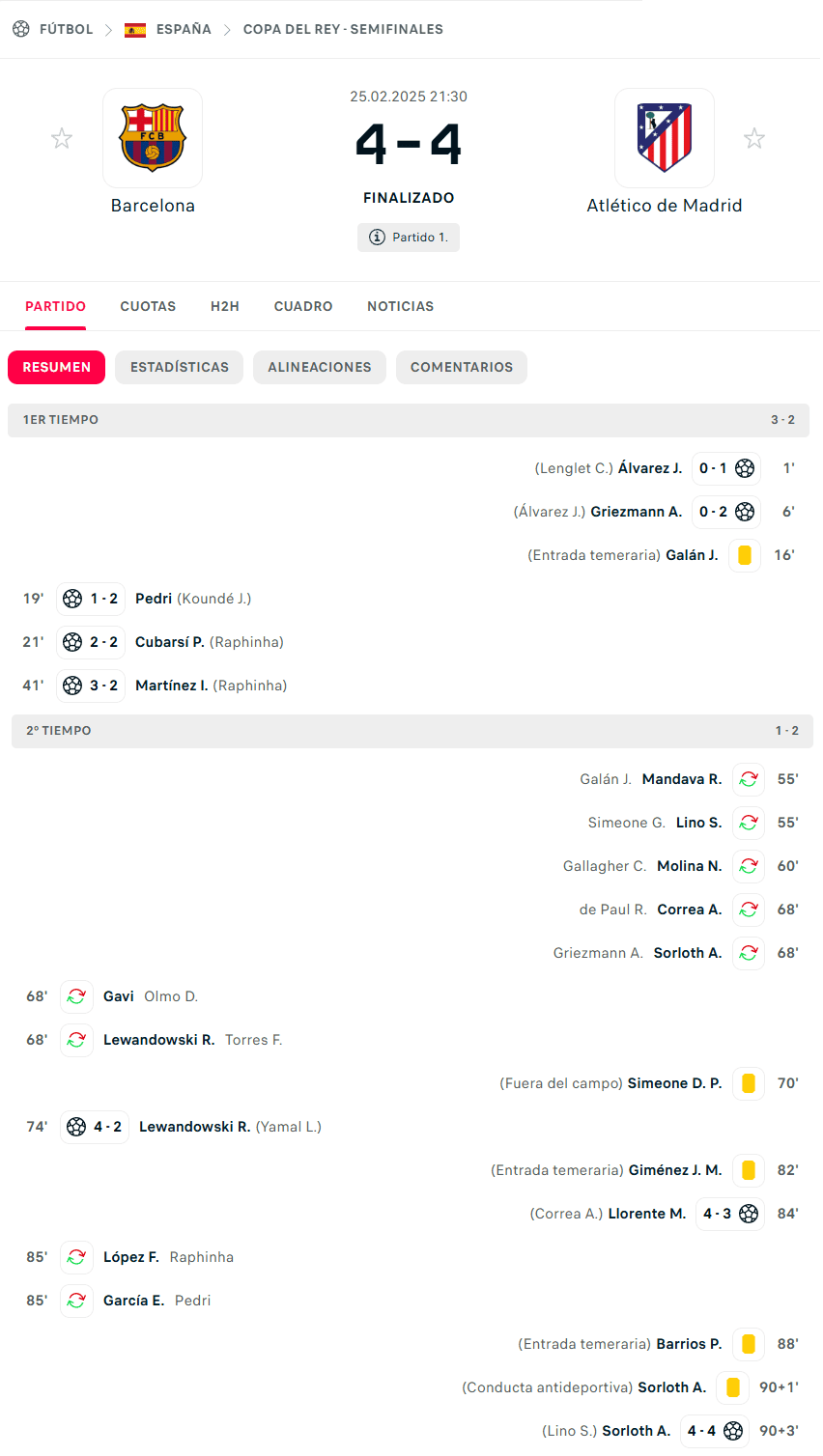Switch to the CUOTAS tab
This screenshot has width=823, height=1456.
pyautogui.click(x=148, y=306)
